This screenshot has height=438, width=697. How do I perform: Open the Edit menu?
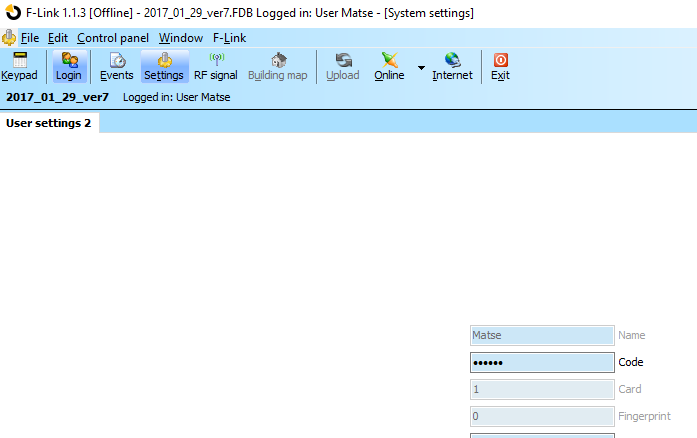tap(58, 38)
